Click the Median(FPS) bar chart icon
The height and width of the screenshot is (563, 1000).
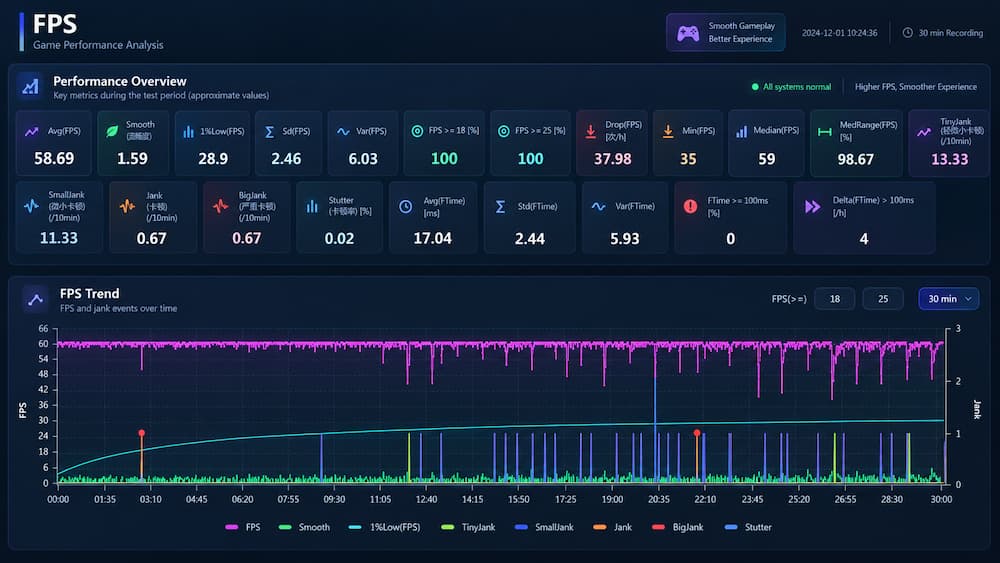(x=741, y=131)
